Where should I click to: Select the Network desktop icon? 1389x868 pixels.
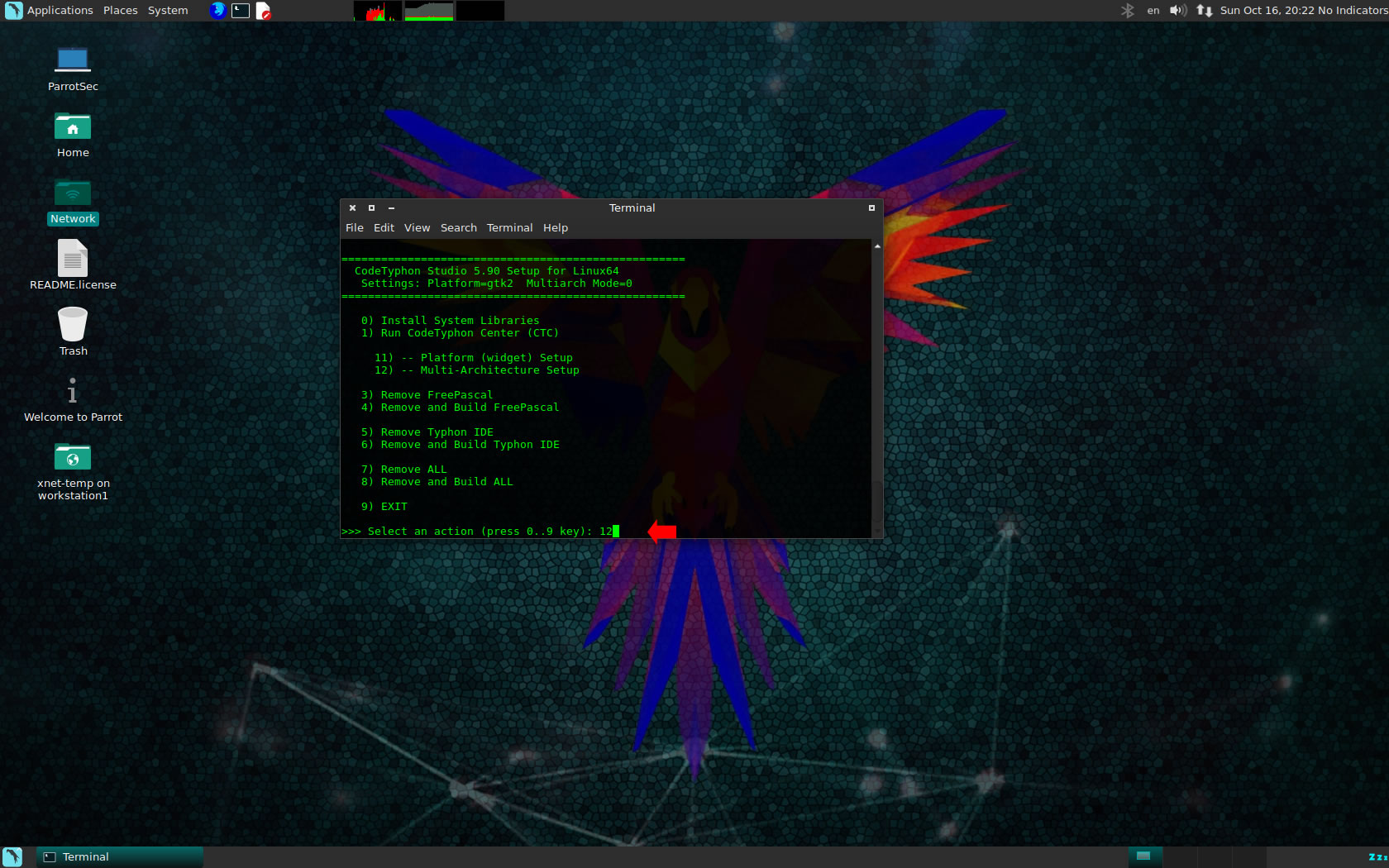pos(73,202)
